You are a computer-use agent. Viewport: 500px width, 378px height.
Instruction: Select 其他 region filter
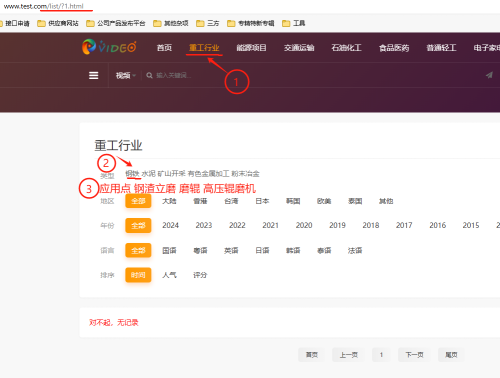[x=386, y=201]
